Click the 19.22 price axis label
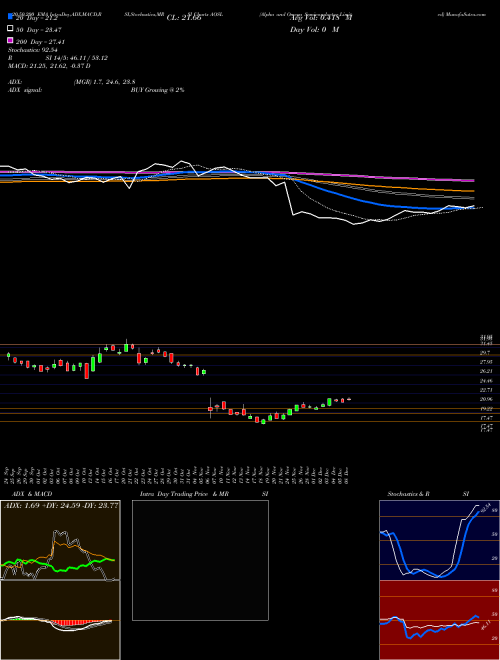 [x=486, y=409]
